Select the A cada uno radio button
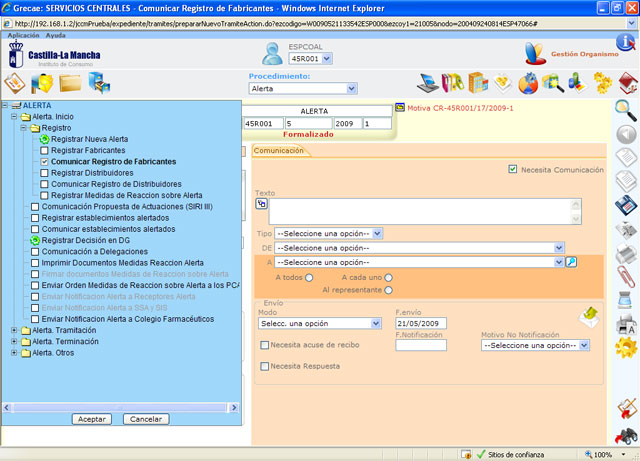640x461 pixels. coord(388,278)
